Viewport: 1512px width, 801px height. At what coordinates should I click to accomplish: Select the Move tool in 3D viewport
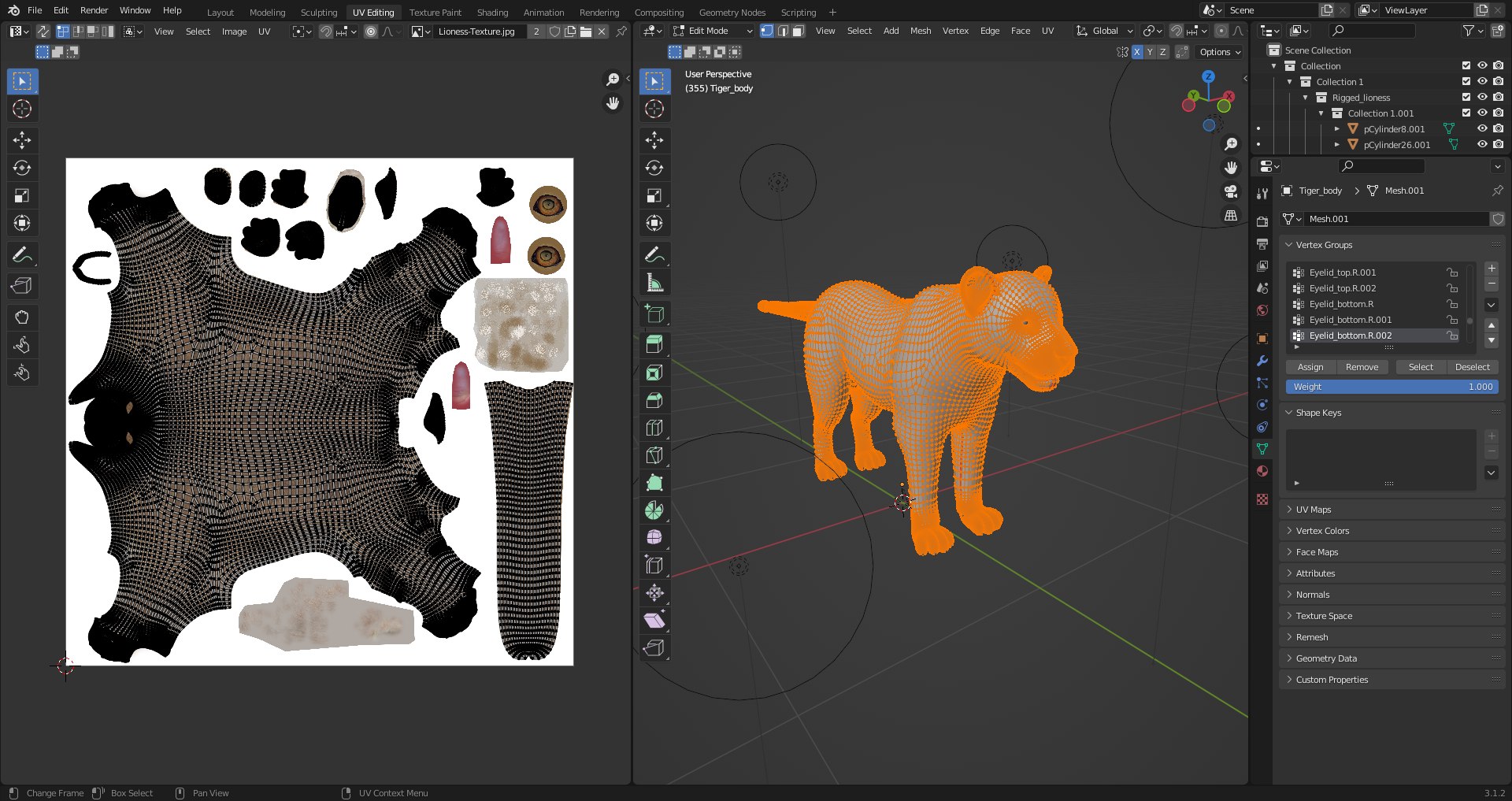(654, 140)
